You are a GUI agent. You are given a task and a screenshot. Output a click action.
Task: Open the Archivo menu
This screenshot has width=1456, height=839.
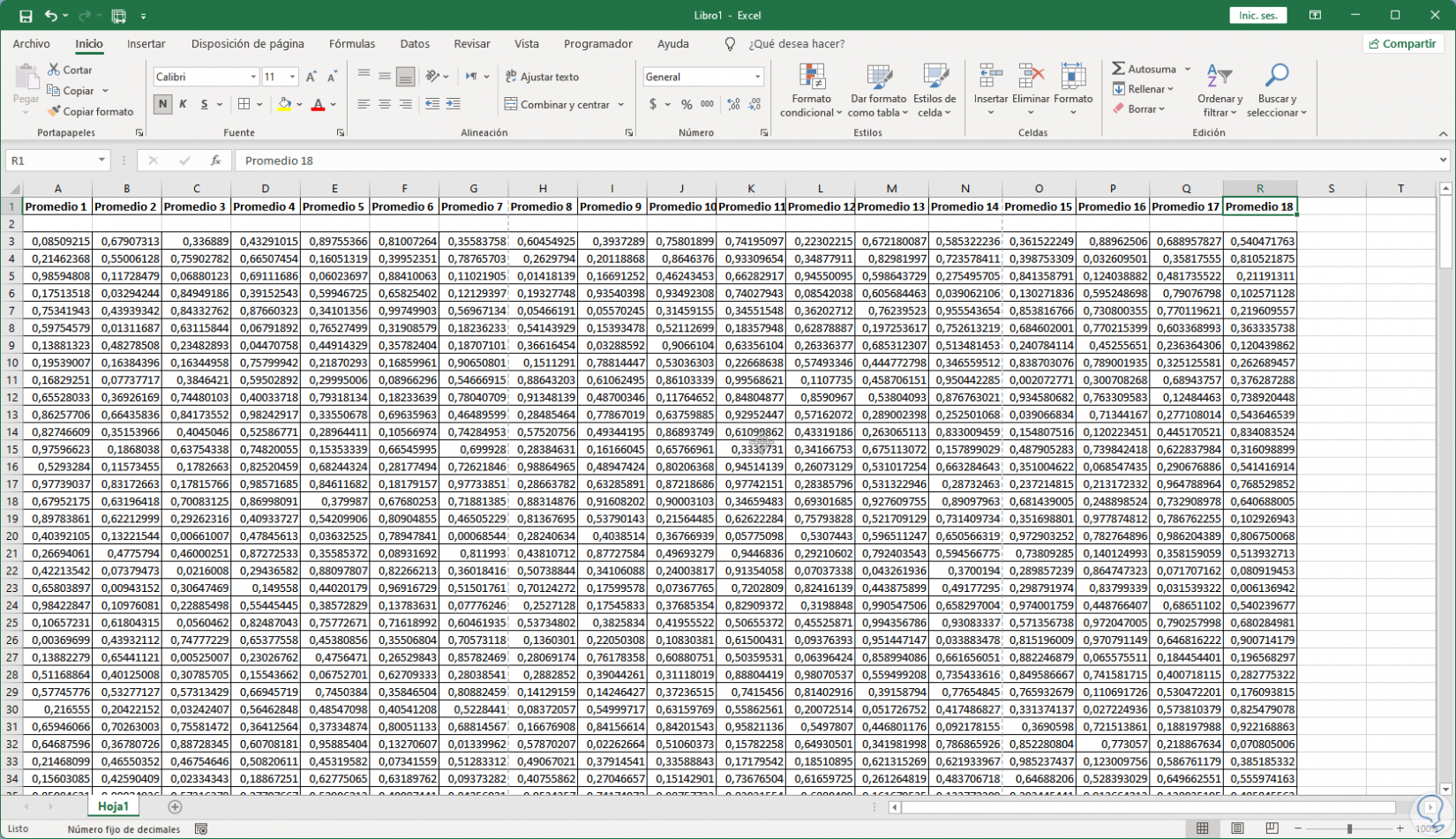click(32, 44)
